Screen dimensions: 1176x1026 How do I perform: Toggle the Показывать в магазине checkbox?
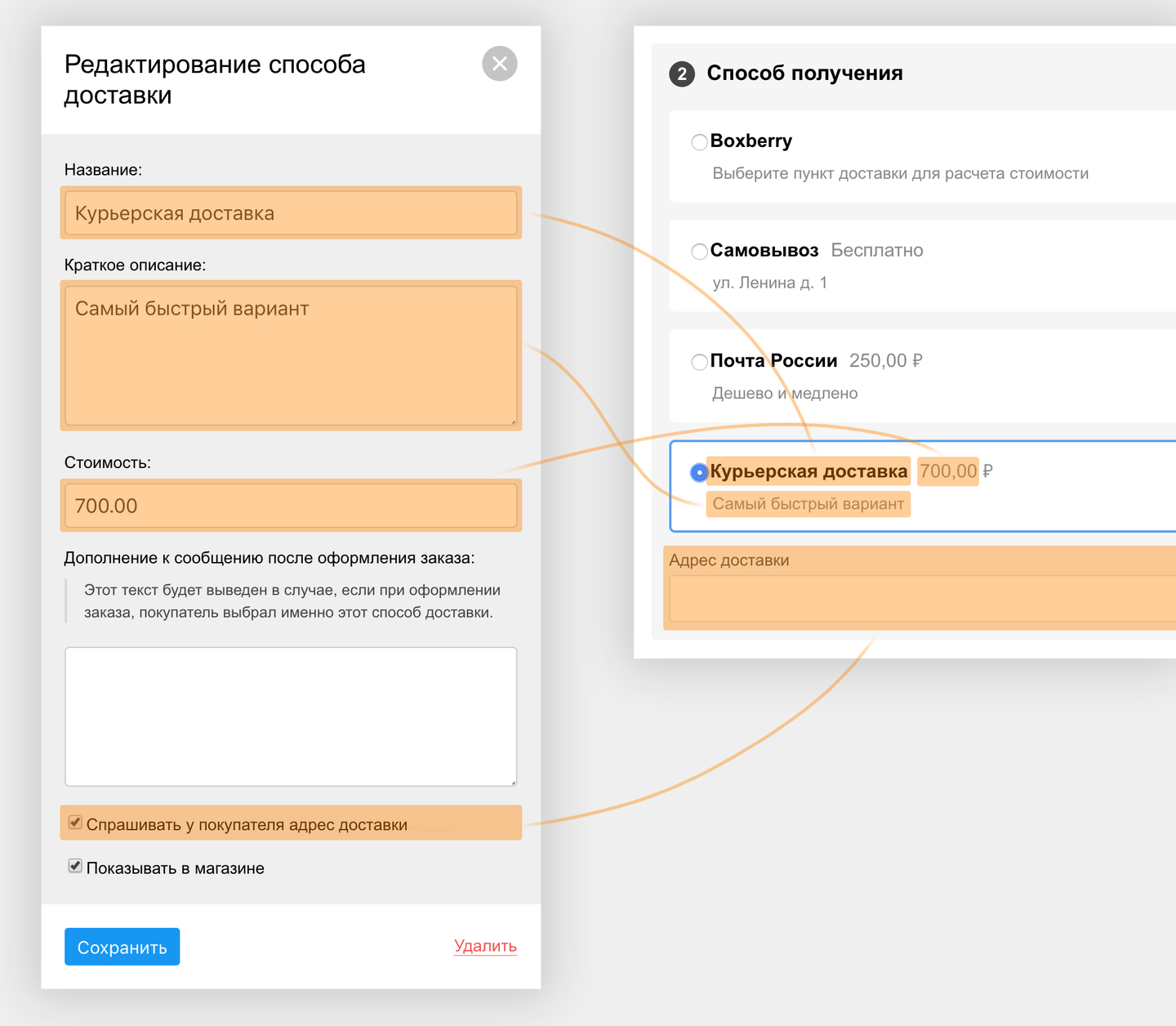(75, 866)
